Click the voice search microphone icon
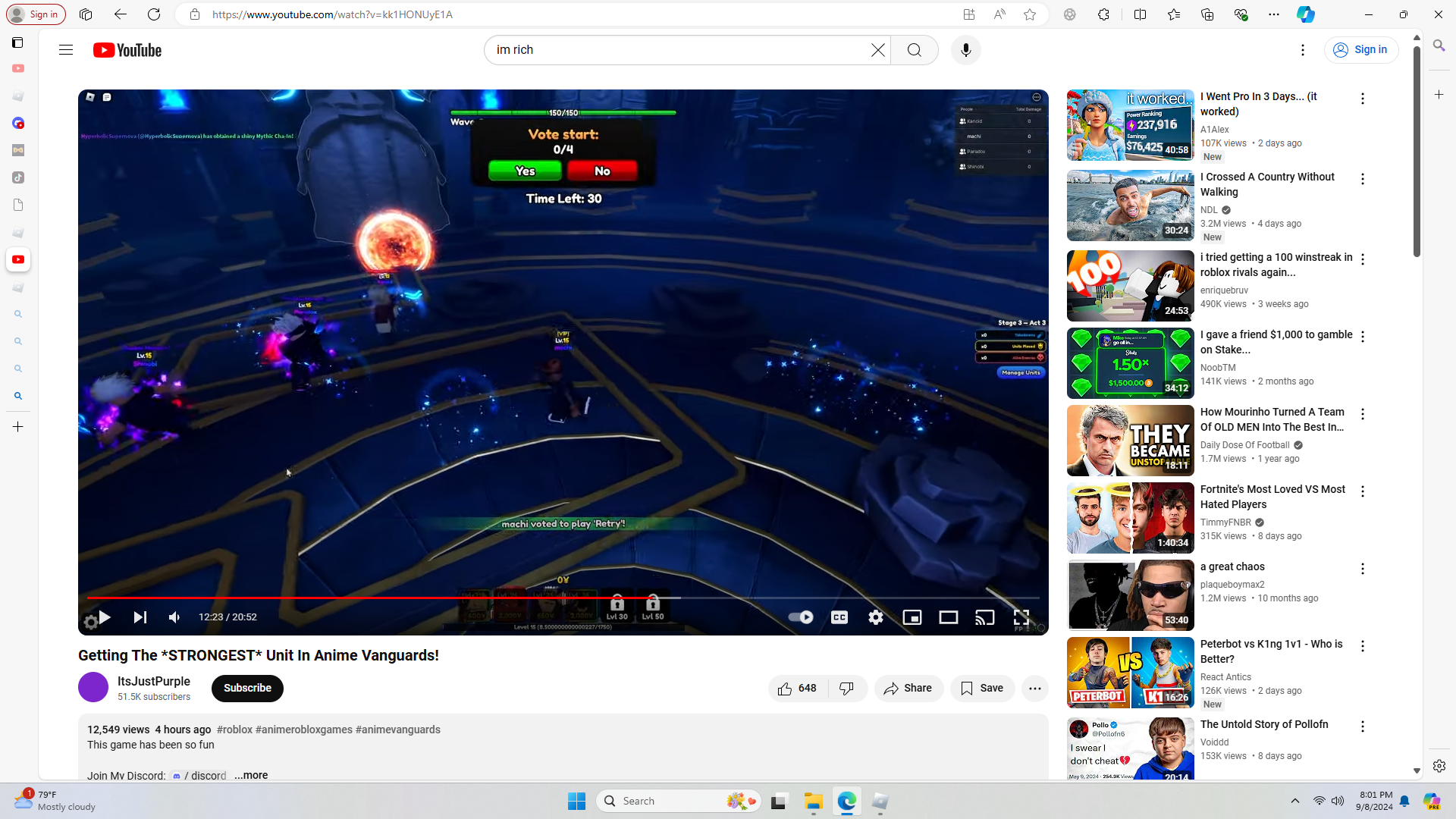The height and width of the screenshot is (819, 1456). [965, 50]
